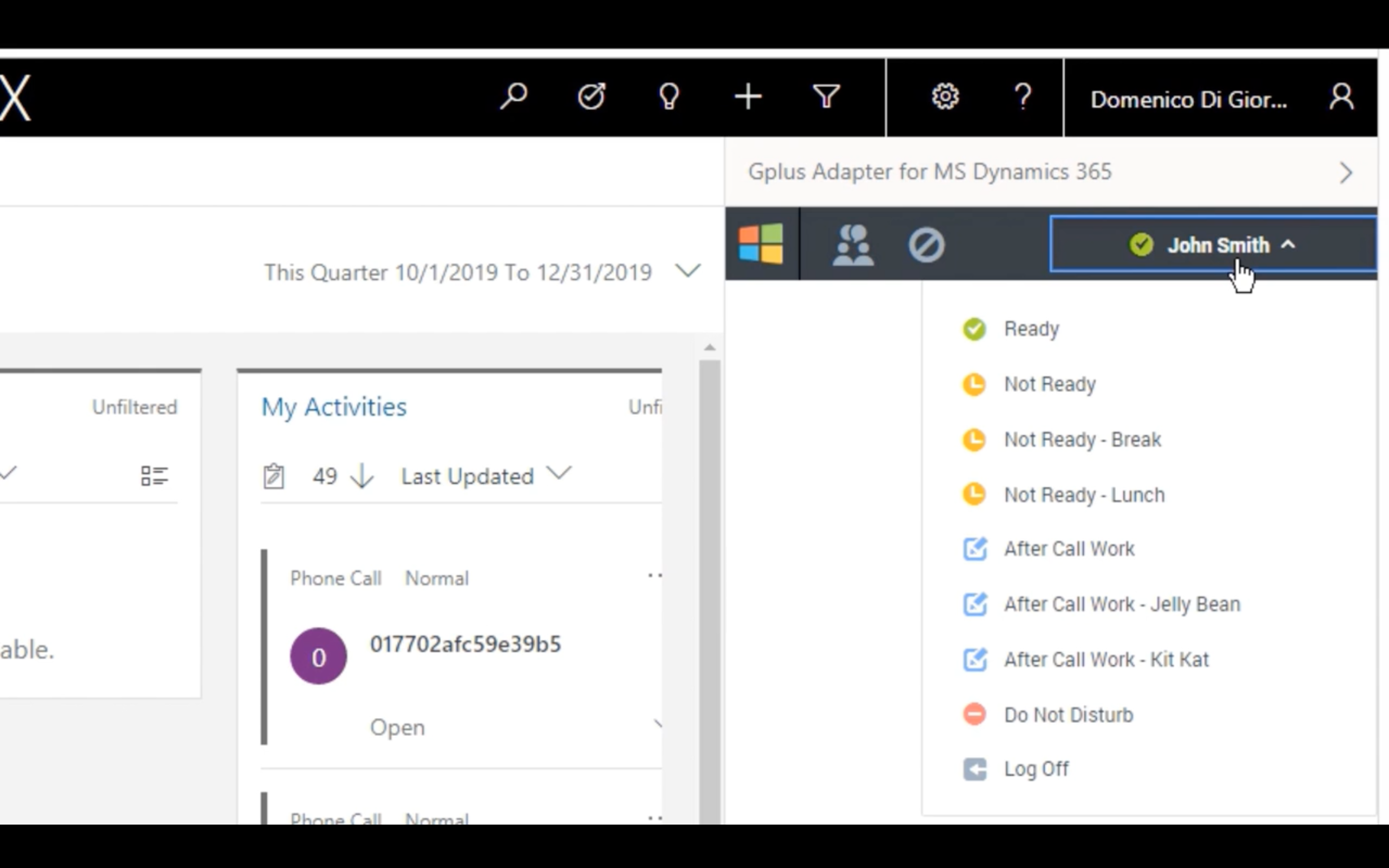The height and width of the screenshot is (868, 1389).
Task: Open the team communicator people icon
Action: point(853,245)
